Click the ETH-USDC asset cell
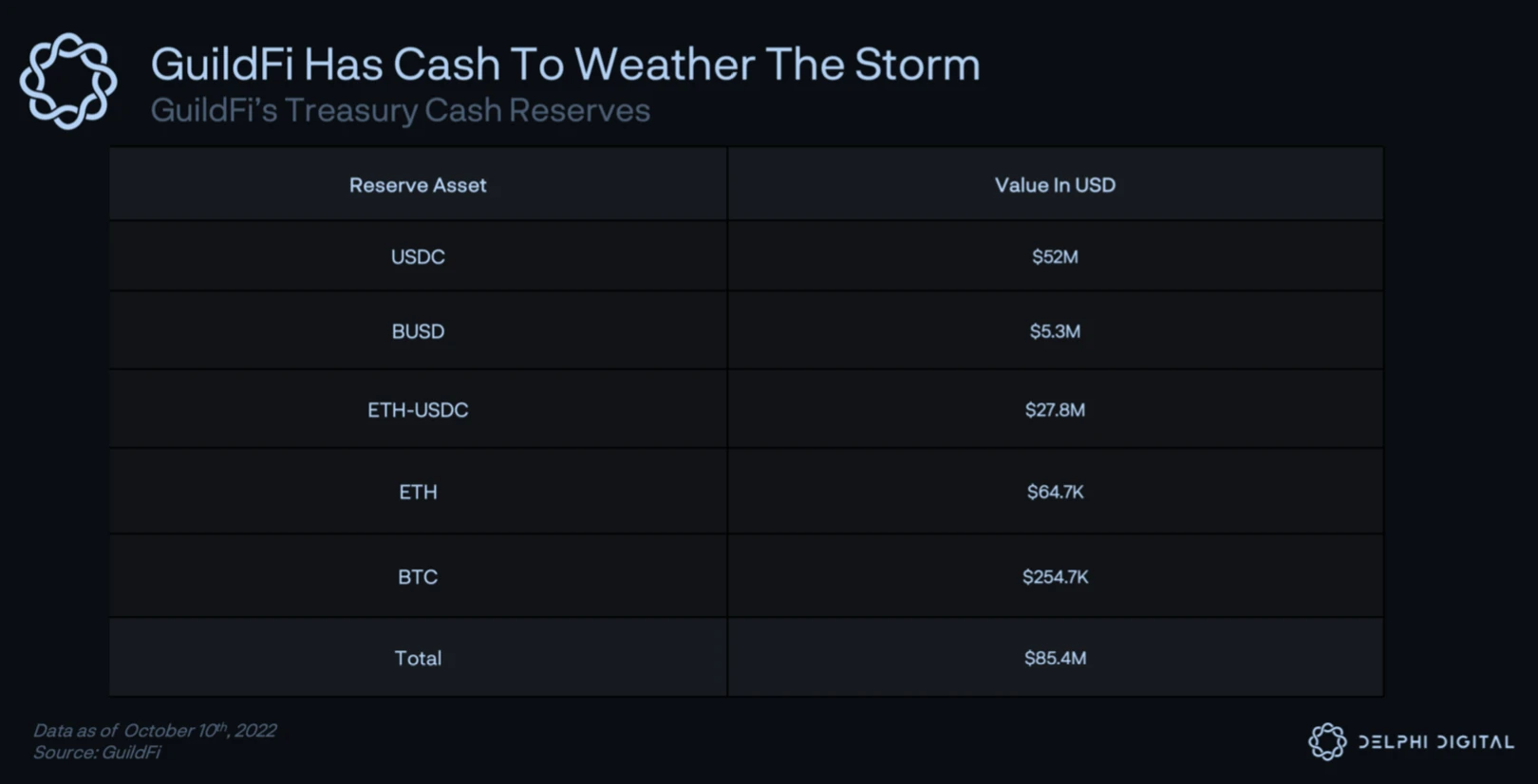Screen dimensions: 1538x784 [418, 410]
